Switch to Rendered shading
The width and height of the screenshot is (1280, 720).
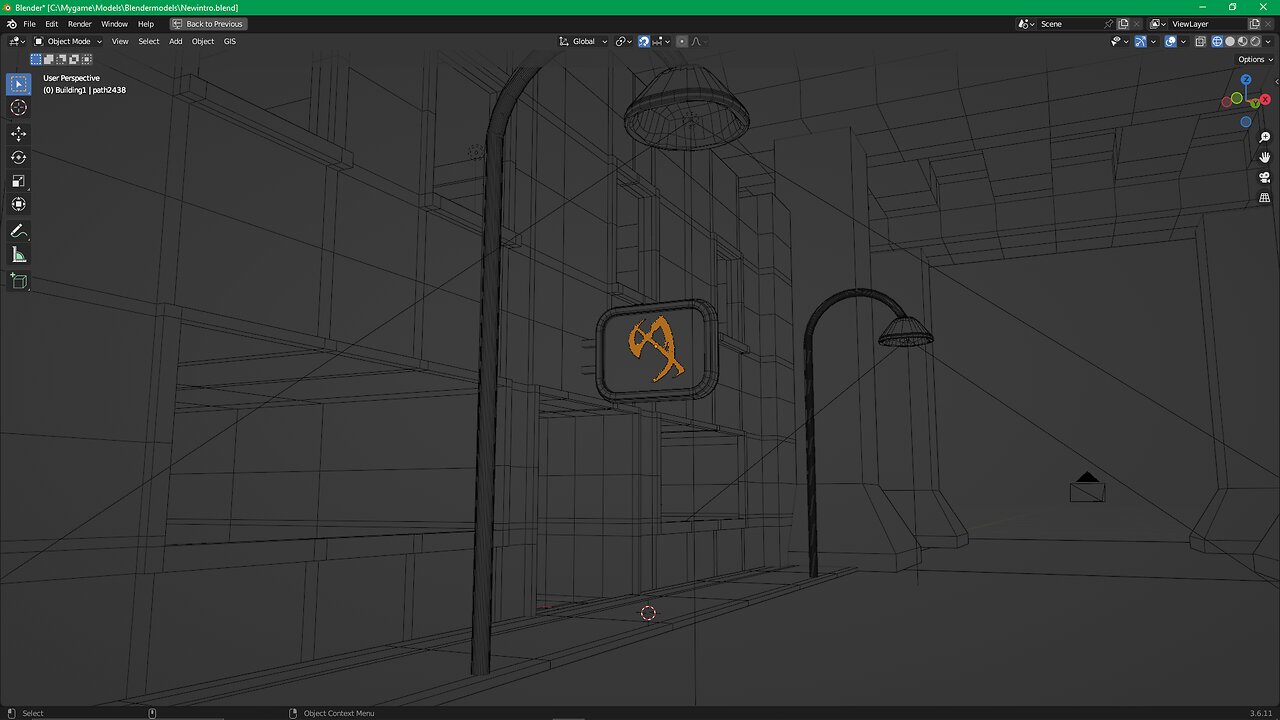tap(1255, 41)
